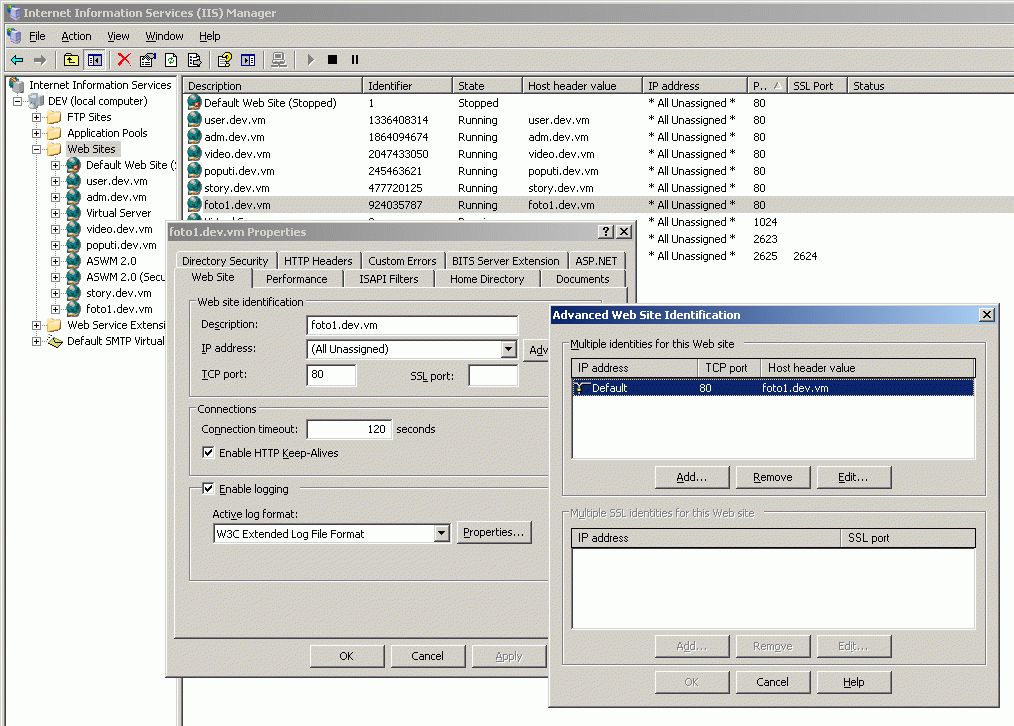
Task: Toggle the Enable logging checkbox
Action: click(x=208, y=489)
